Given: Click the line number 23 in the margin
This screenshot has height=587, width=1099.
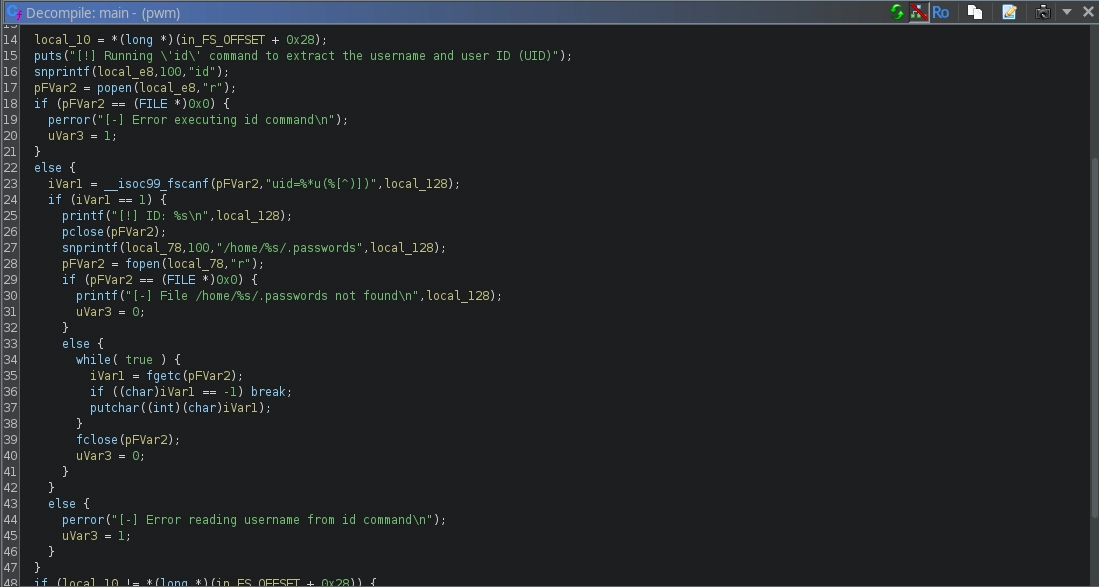Looking at the screenshot, I should click(x=11, y=184).
